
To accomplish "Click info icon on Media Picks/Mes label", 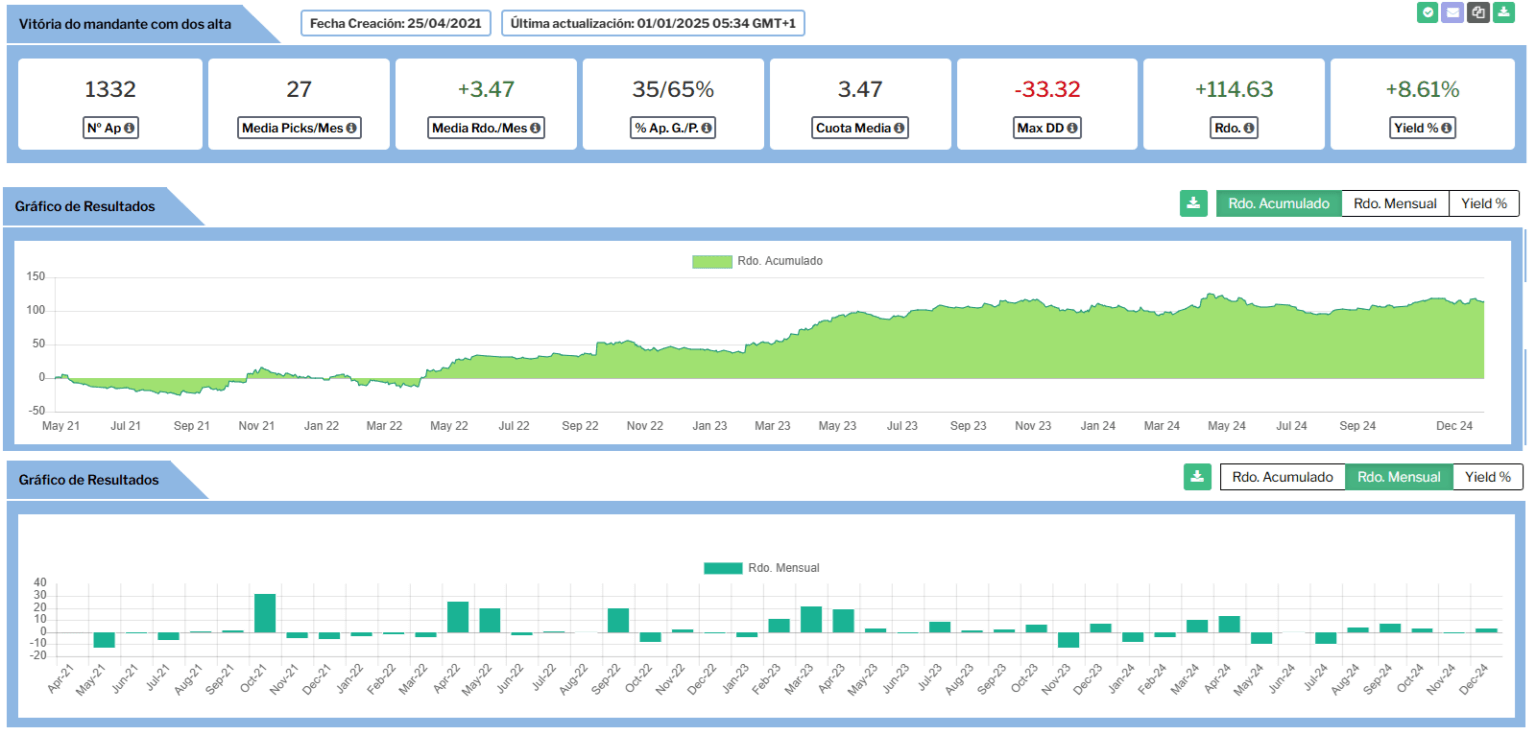I will coord(352,128).
